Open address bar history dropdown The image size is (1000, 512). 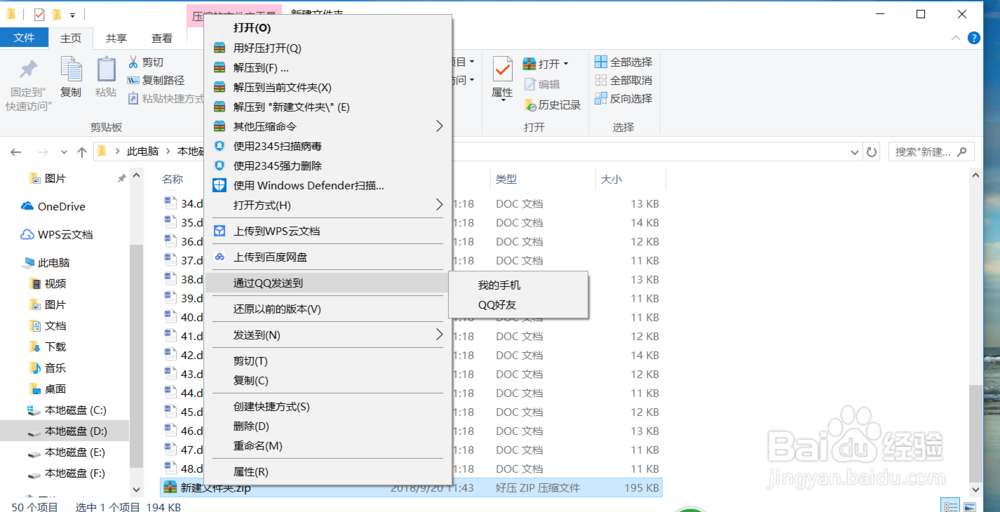click(x=855, y=152)
